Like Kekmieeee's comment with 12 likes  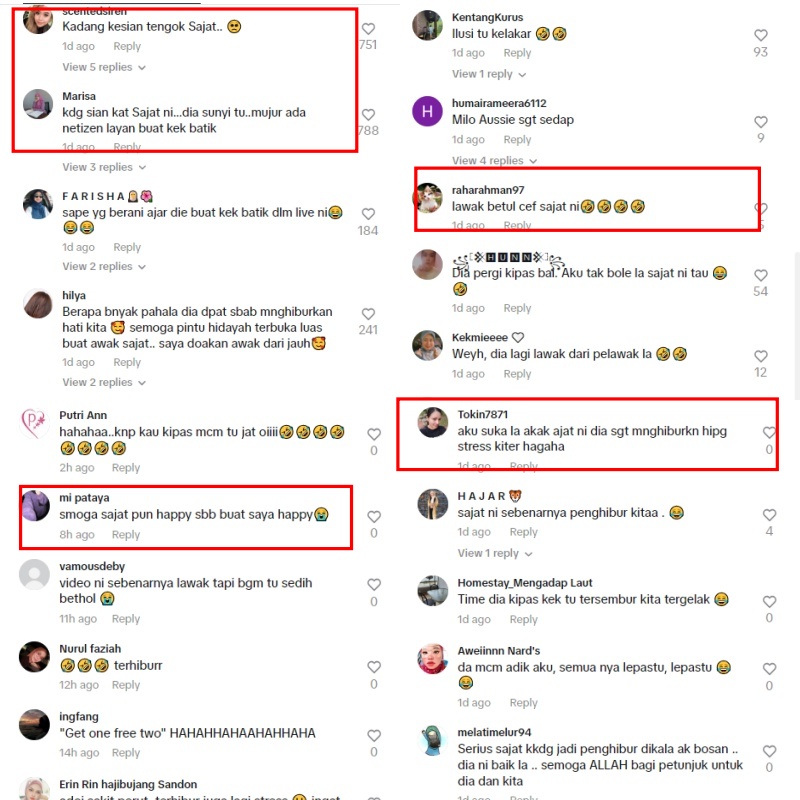[x=761, y=356]
